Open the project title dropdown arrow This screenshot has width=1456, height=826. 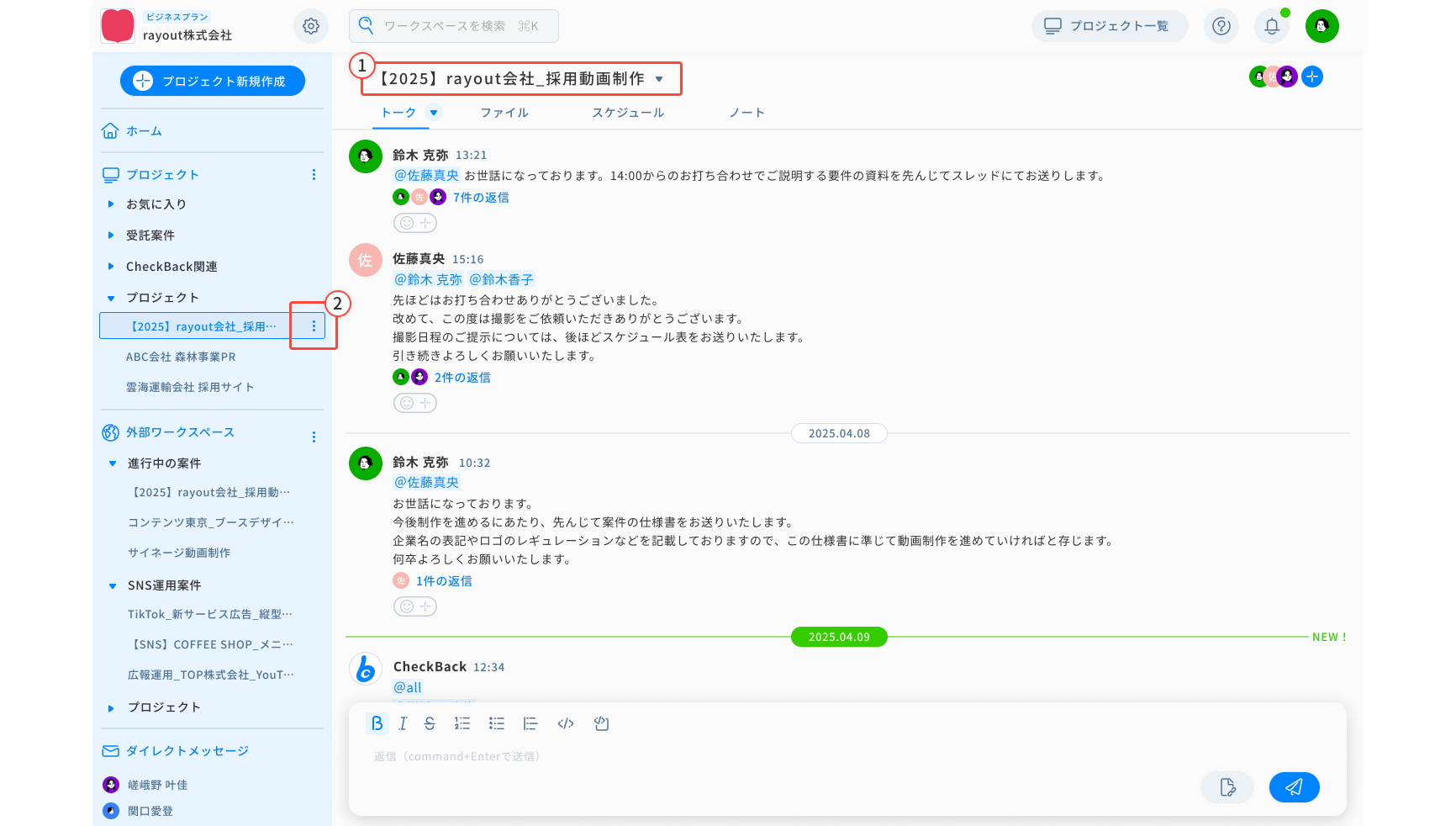pos(659,79)
